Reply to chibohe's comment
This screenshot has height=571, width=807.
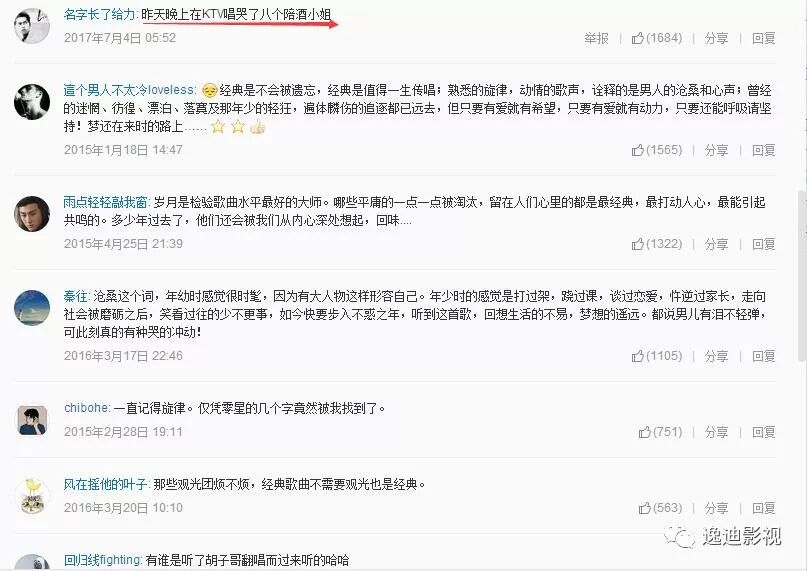[764, 432]
